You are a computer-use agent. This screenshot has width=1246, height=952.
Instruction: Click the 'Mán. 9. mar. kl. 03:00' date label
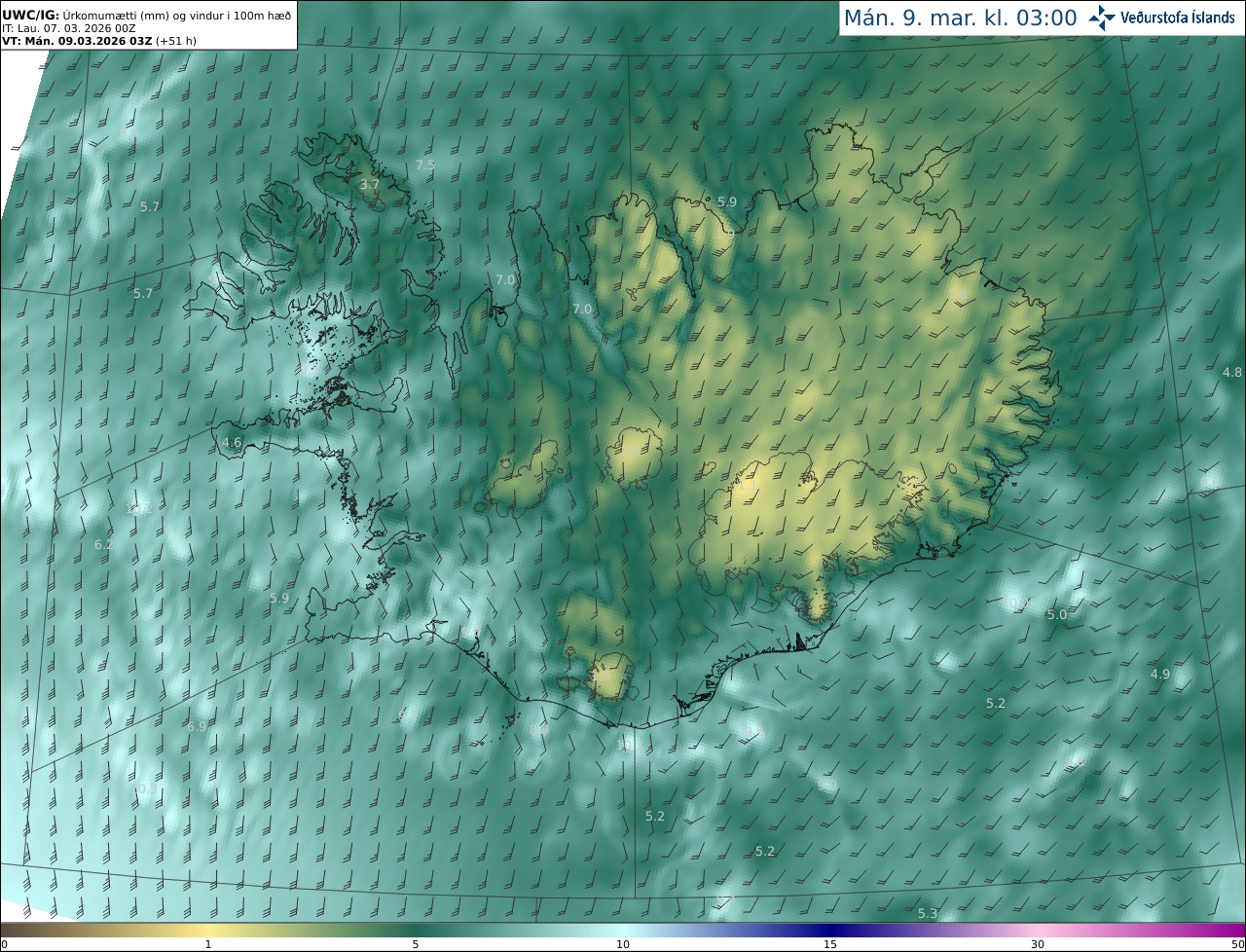(960, 18)
